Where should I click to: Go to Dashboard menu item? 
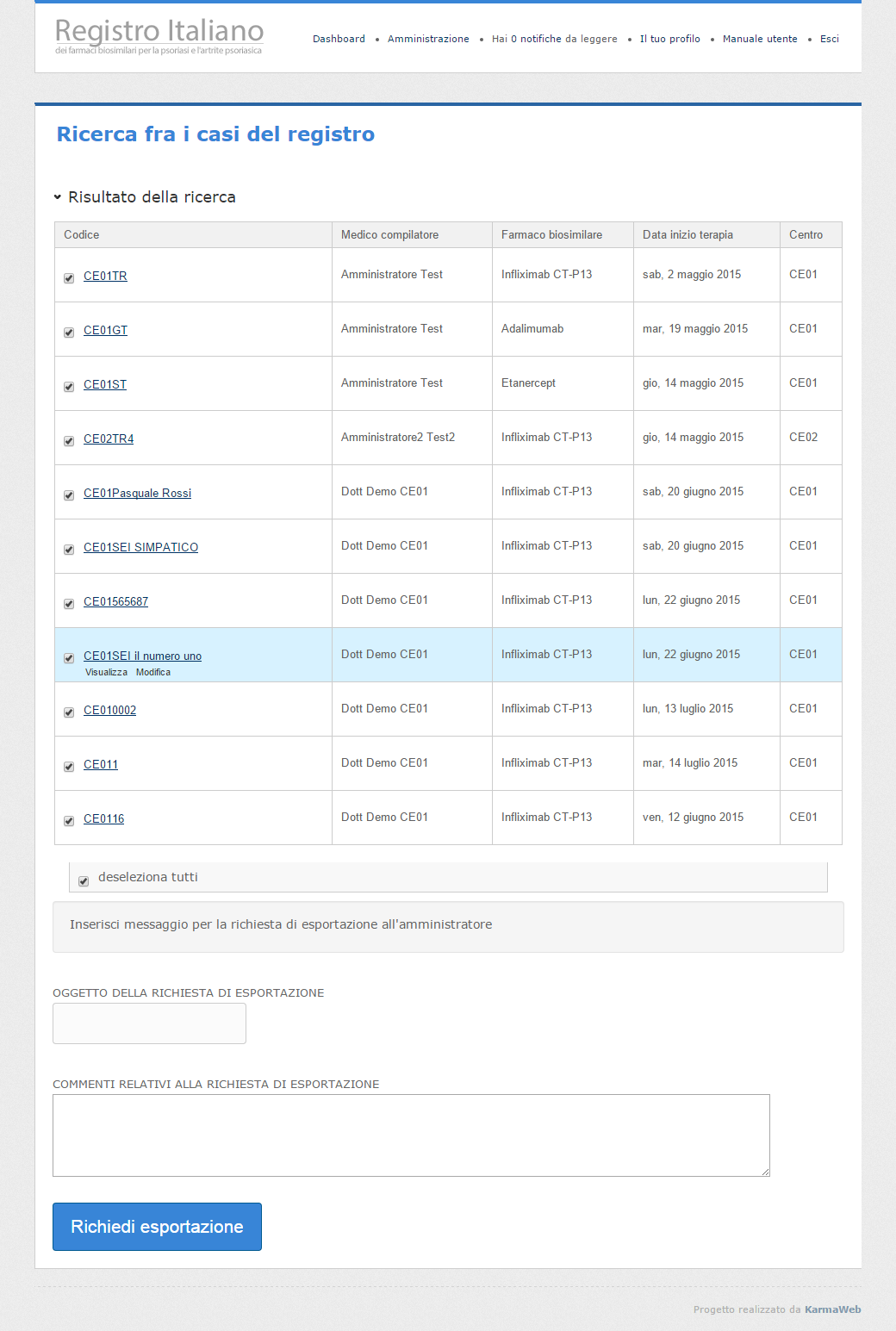339,39
